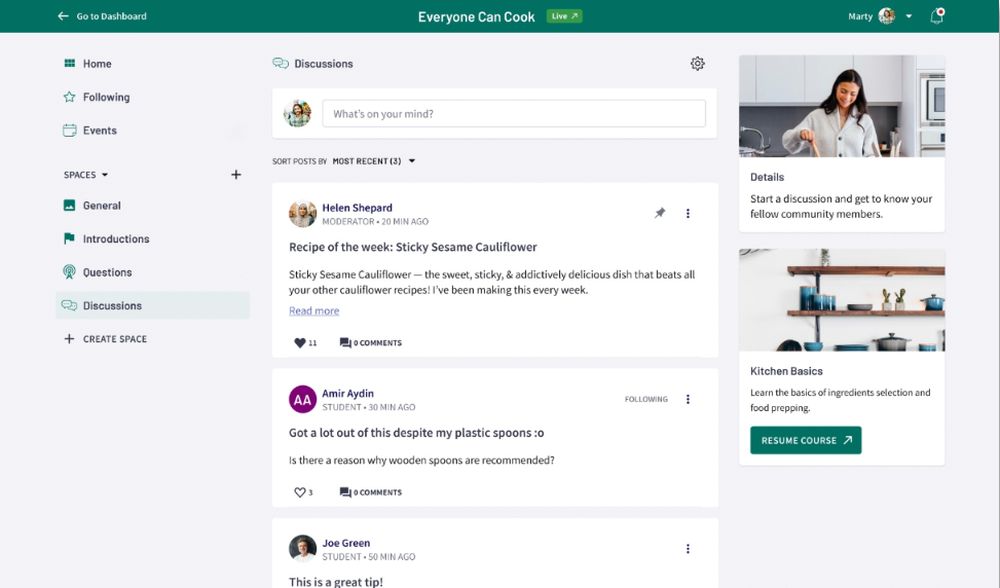Open the Most Recent sort dropdown
This screenshot has height=588, width=1000.
tap(373, 161)
